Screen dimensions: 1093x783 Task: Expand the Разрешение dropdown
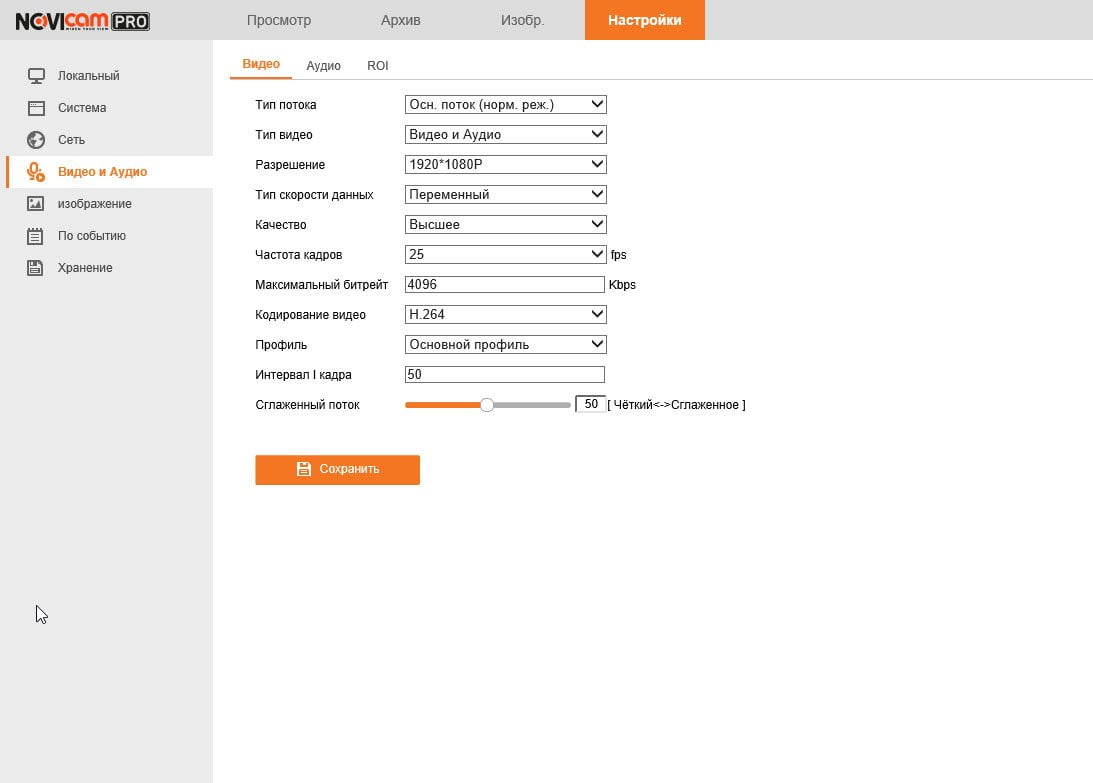click(505, 165)
